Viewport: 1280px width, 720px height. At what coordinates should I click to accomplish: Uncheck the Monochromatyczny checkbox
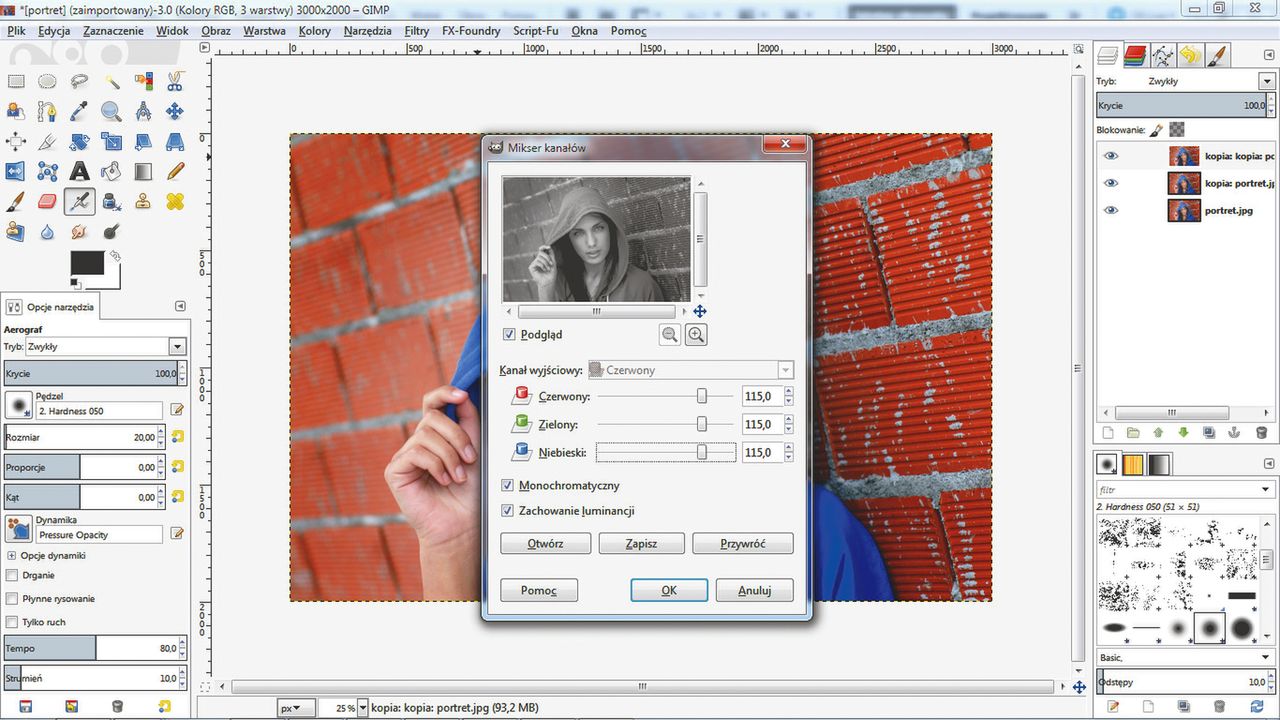pos(509,486)
